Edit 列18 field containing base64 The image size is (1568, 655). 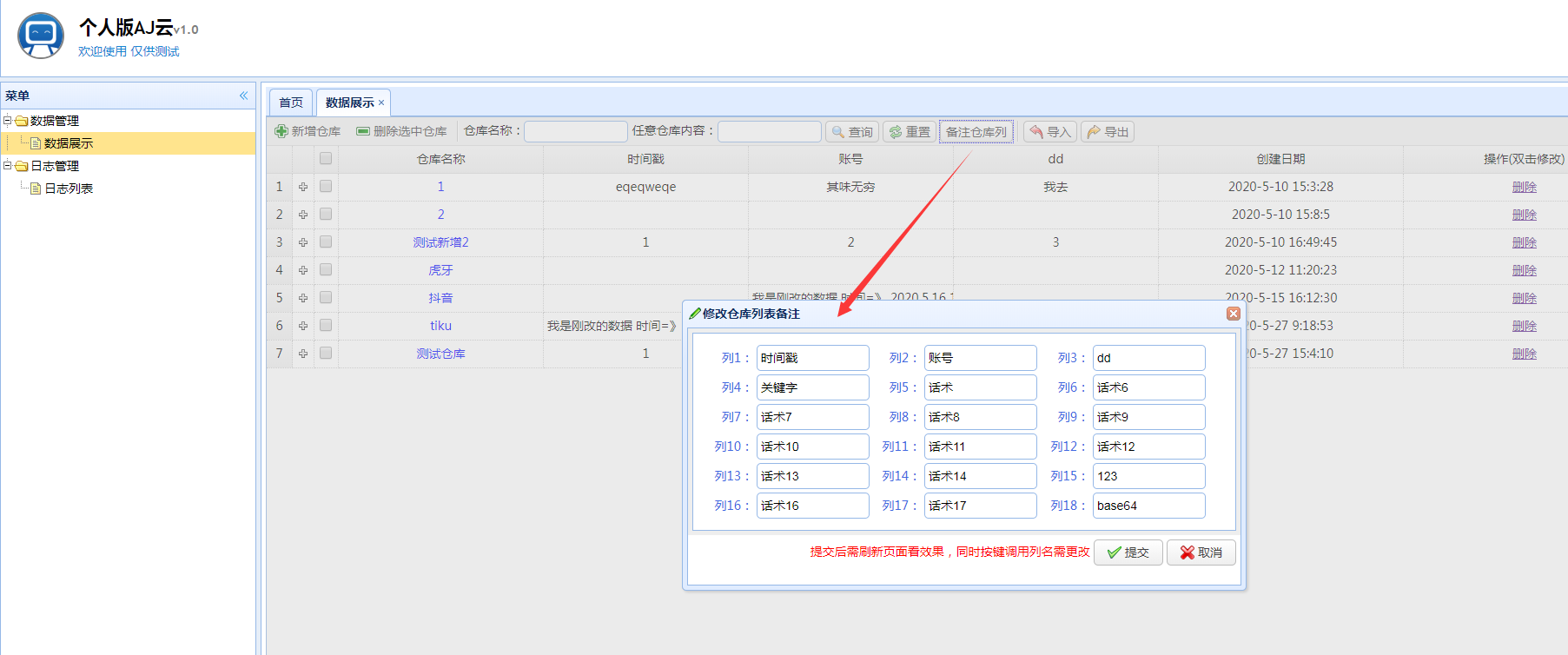(1148, 506)
